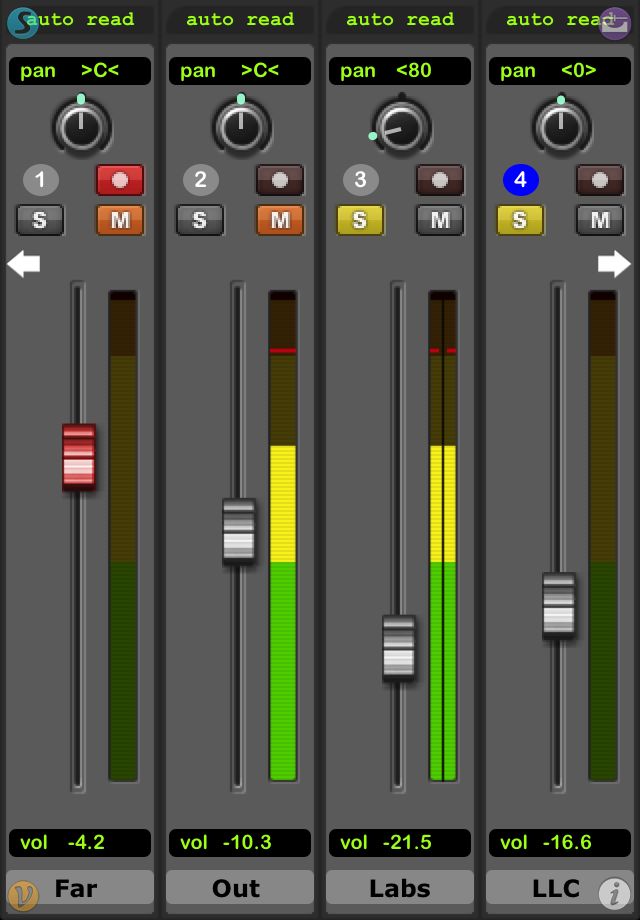Click the Labs track volume fader
The width and height of the screenshot is (640, 920).
point(399,648)
